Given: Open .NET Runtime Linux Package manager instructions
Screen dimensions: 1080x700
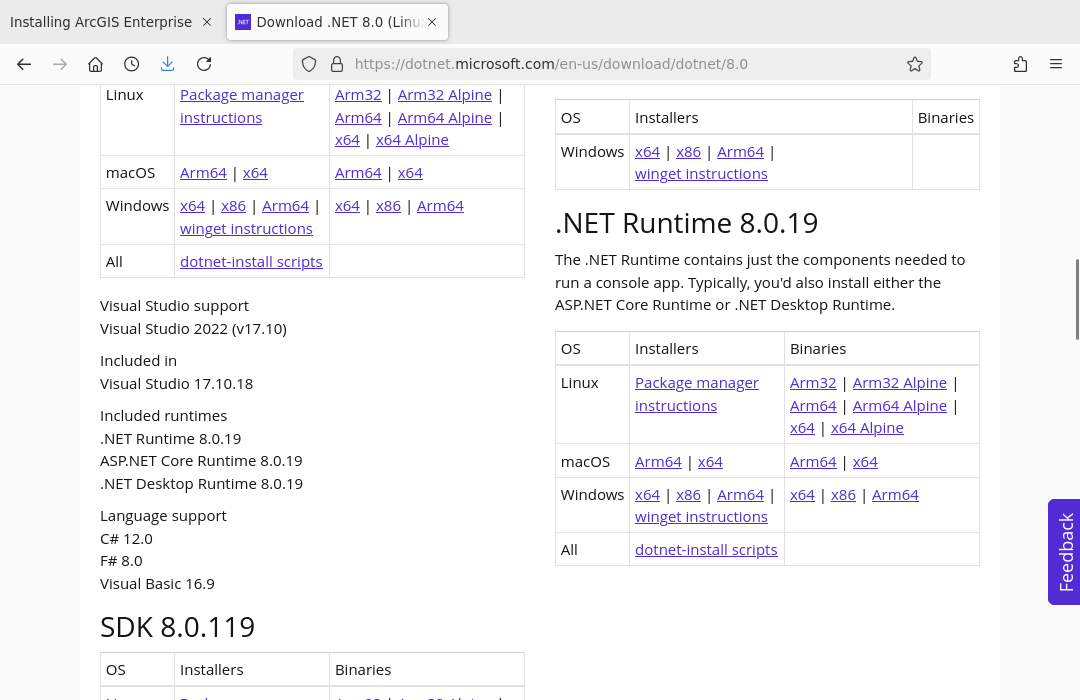Looking at the screenshot, I should click(x=696, y=394).
